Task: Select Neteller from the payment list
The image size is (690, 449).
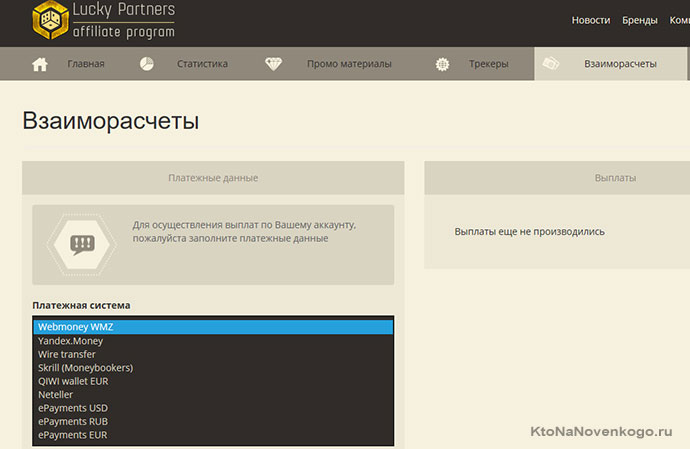Action: (x=213, y=394)
